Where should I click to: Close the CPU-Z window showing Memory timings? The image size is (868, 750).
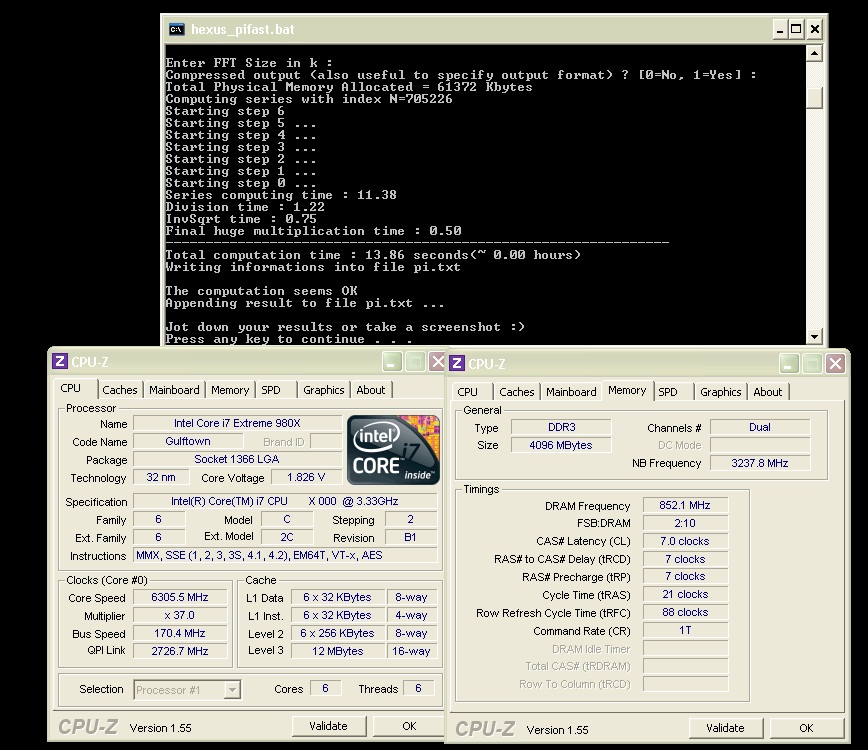coord(836,364)
